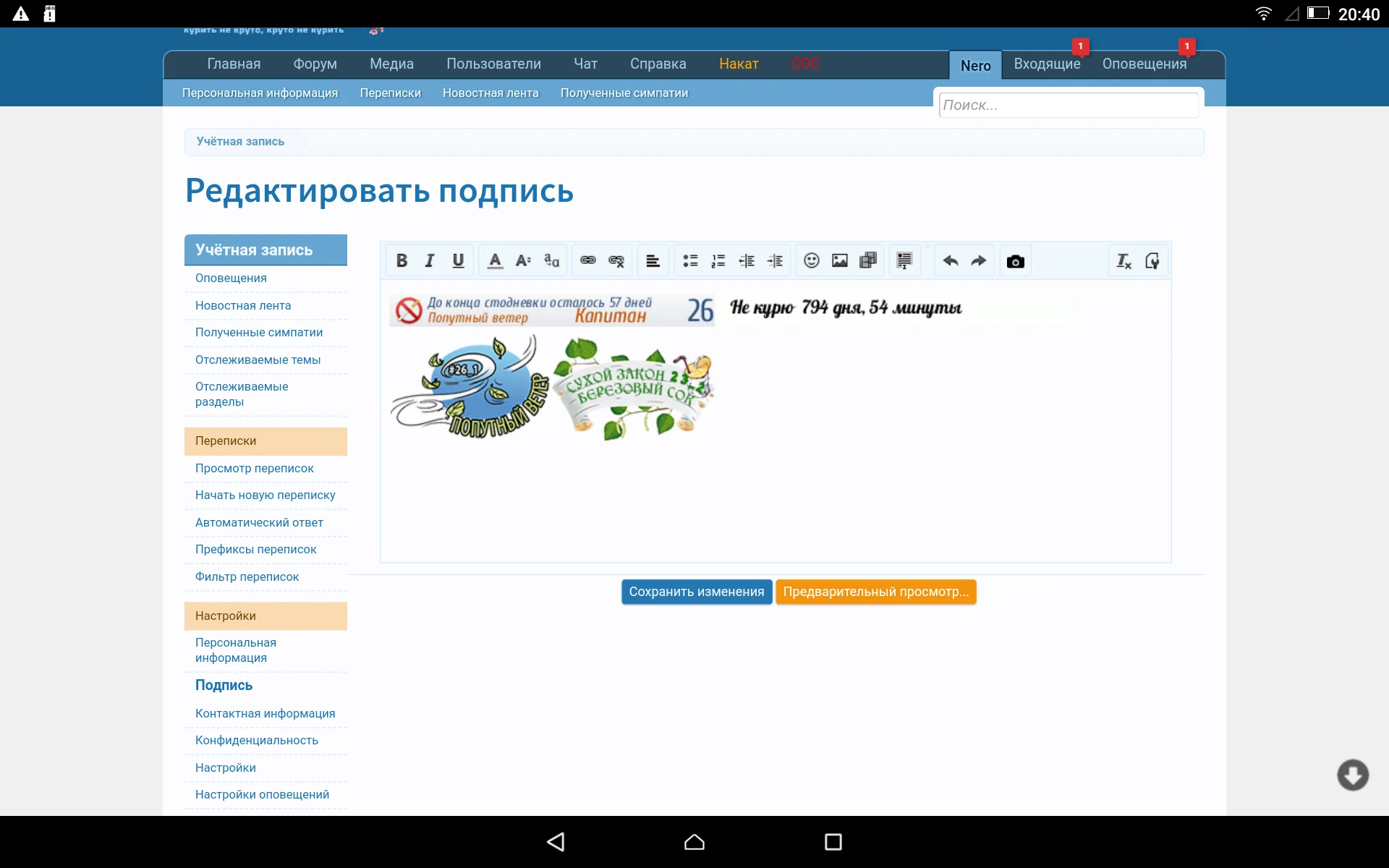Open the Форум menu item
The height and width of the screenshot is (868, 1389).
click(x=315, y=64)
